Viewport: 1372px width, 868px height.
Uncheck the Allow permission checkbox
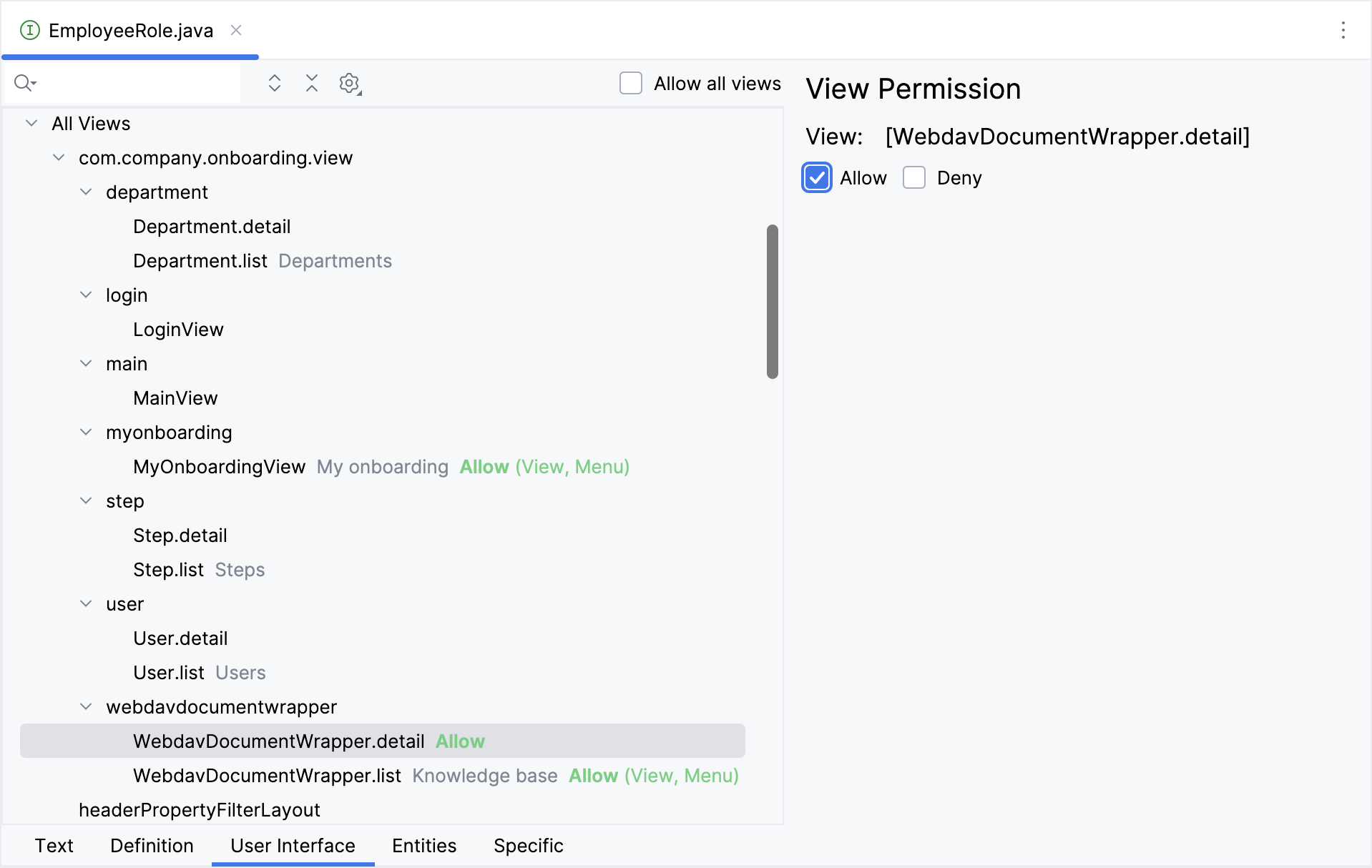(817, 178)
